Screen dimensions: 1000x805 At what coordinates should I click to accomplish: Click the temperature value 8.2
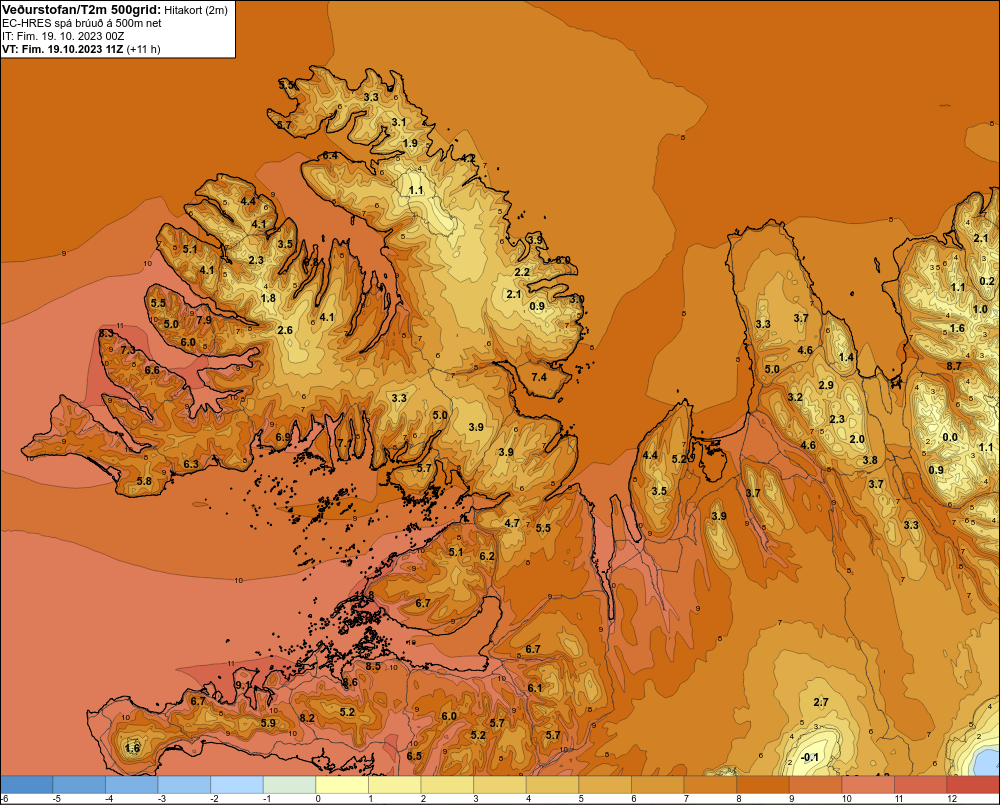(x=307, y=718)
